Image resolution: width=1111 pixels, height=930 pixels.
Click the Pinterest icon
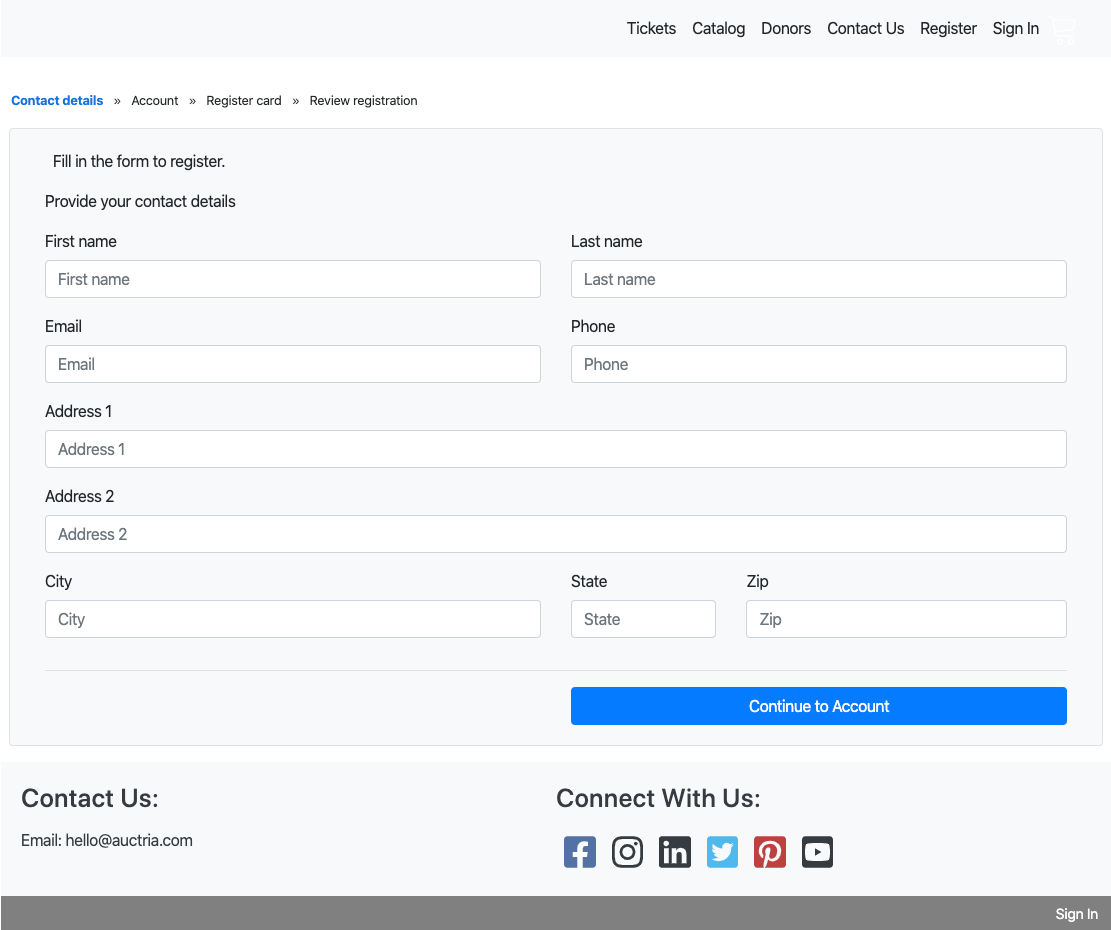point(770,852)
